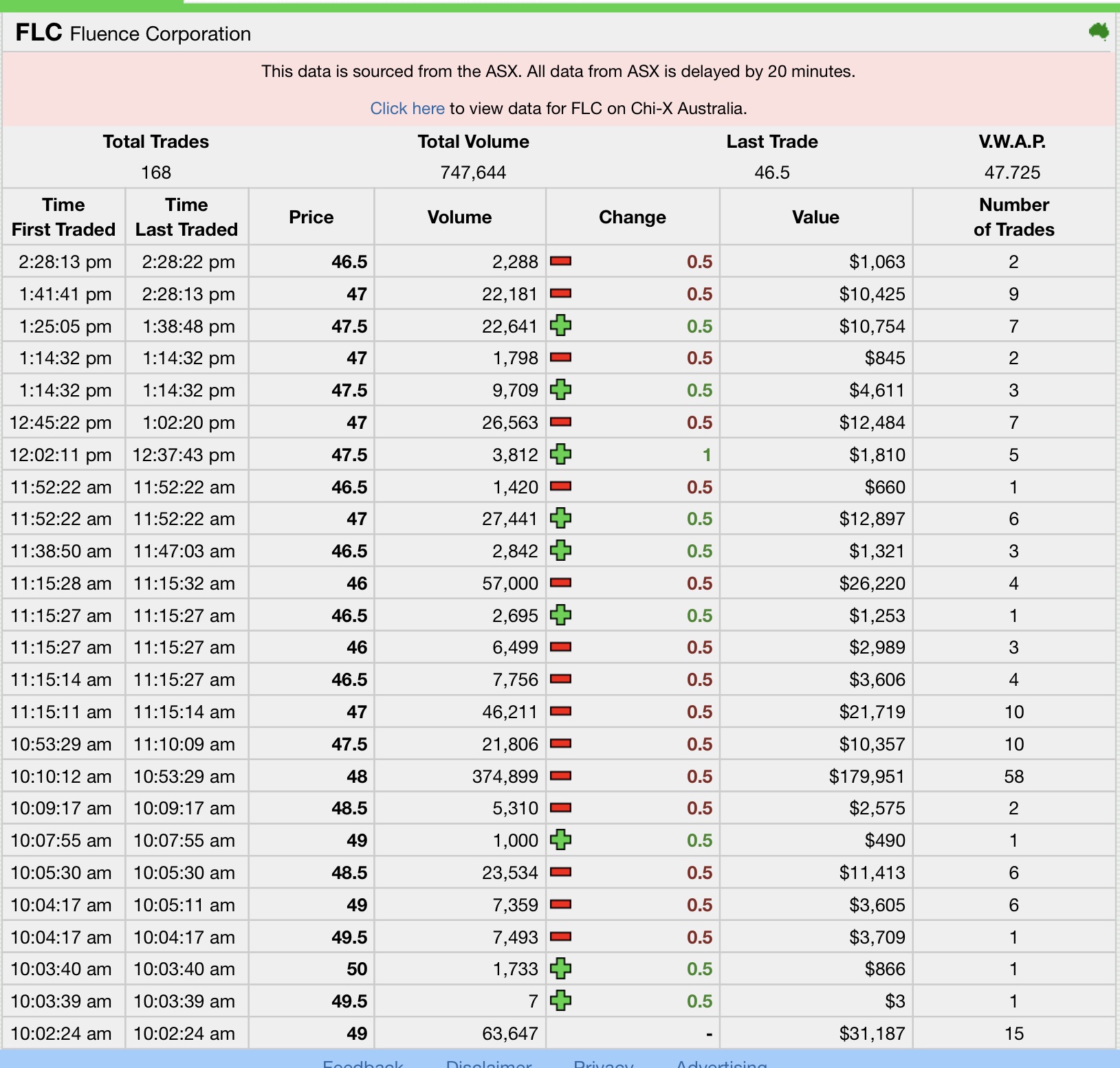1120x1068 pixels.
Task: Click the 'Value' column header
Action: pos(815,217)
